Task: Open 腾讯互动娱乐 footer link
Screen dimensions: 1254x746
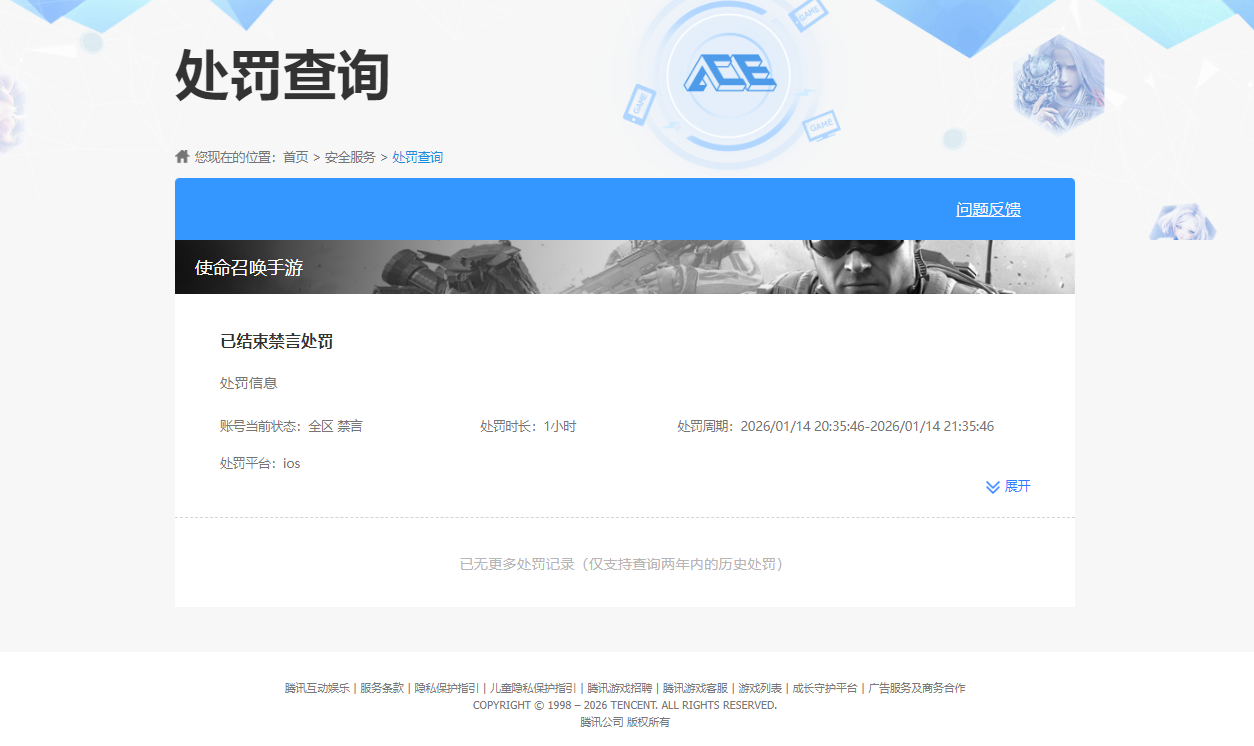Action: pyautogui.click(x=317, y=688)
